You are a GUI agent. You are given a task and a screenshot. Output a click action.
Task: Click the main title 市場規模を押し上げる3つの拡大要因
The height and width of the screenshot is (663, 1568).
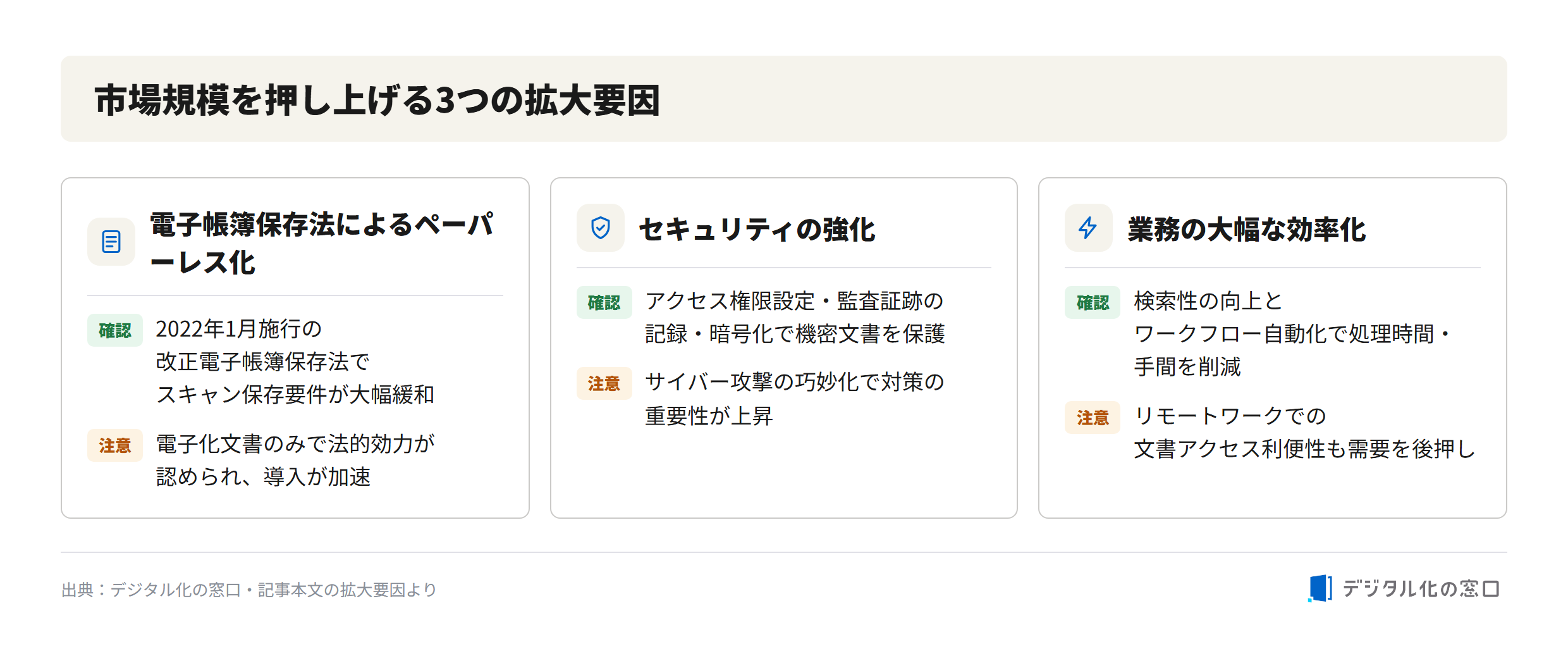[x=377, y=100]
